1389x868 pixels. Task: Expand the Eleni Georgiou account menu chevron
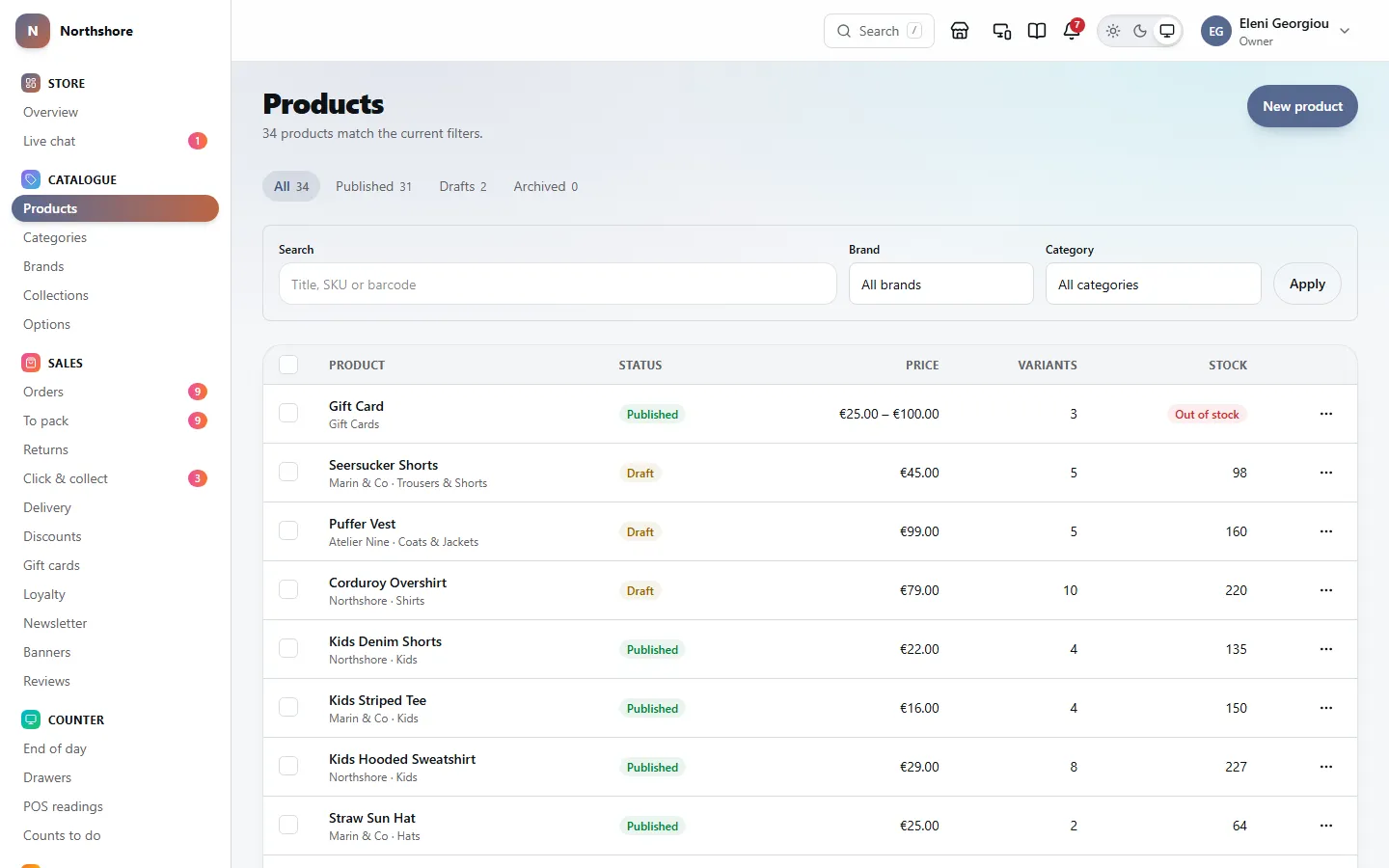[x=1345, y=31]
